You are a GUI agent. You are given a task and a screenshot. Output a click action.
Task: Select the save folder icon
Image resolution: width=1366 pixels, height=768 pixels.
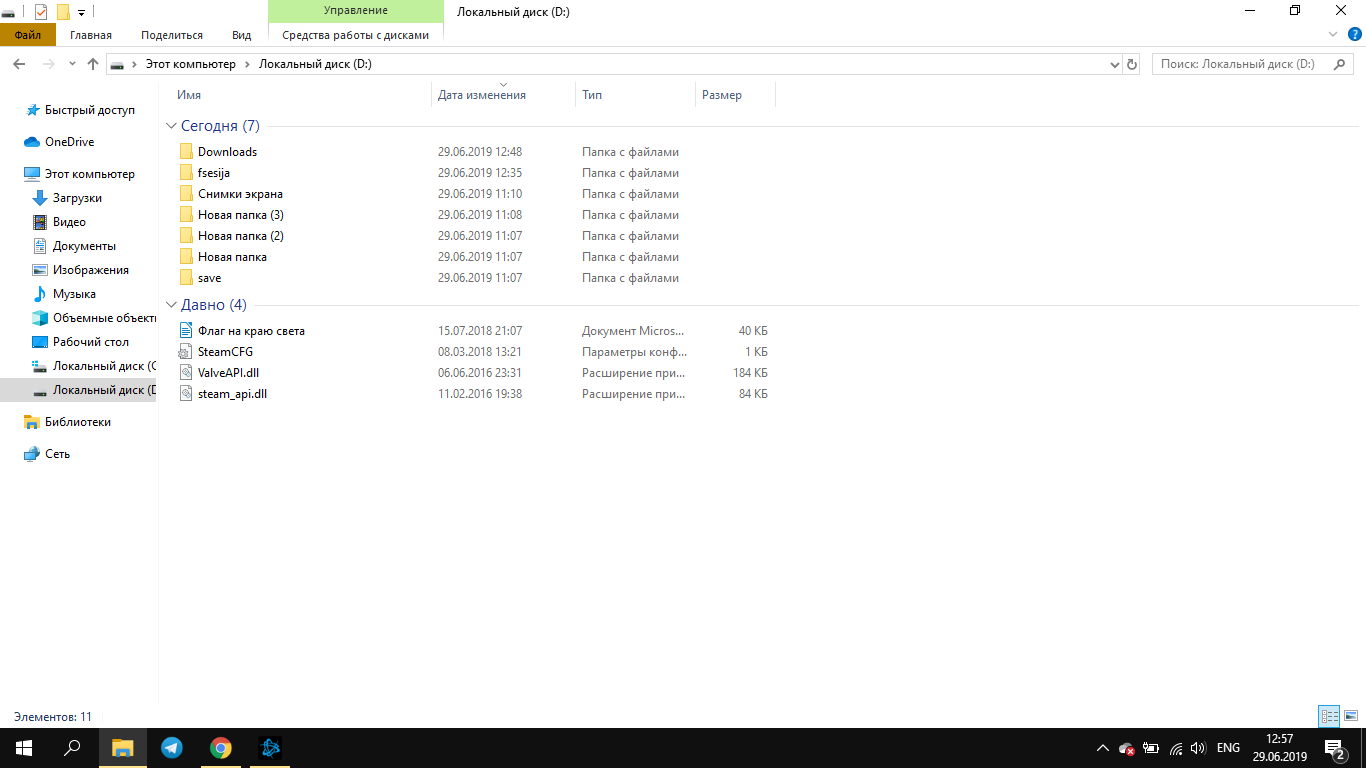tap(186, 278)
